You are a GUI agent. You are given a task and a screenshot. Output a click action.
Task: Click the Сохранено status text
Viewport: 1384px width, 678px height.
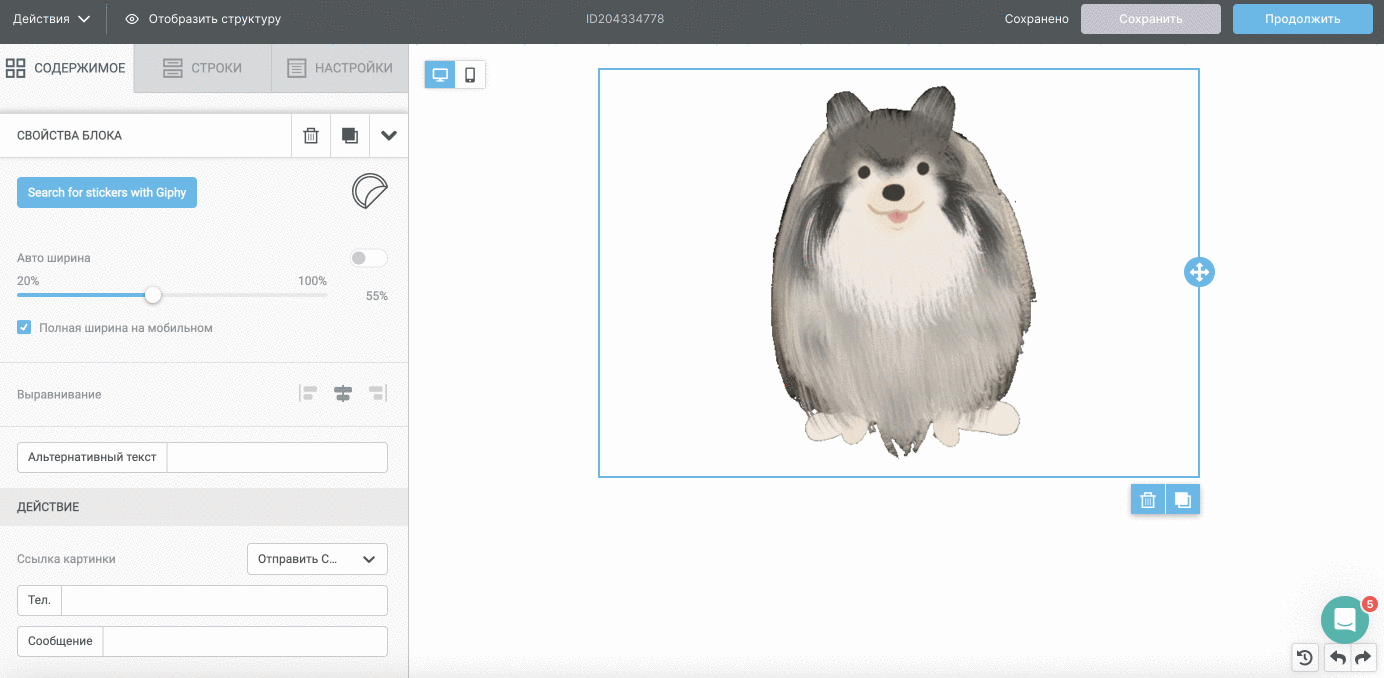[x=1036, y=19]
